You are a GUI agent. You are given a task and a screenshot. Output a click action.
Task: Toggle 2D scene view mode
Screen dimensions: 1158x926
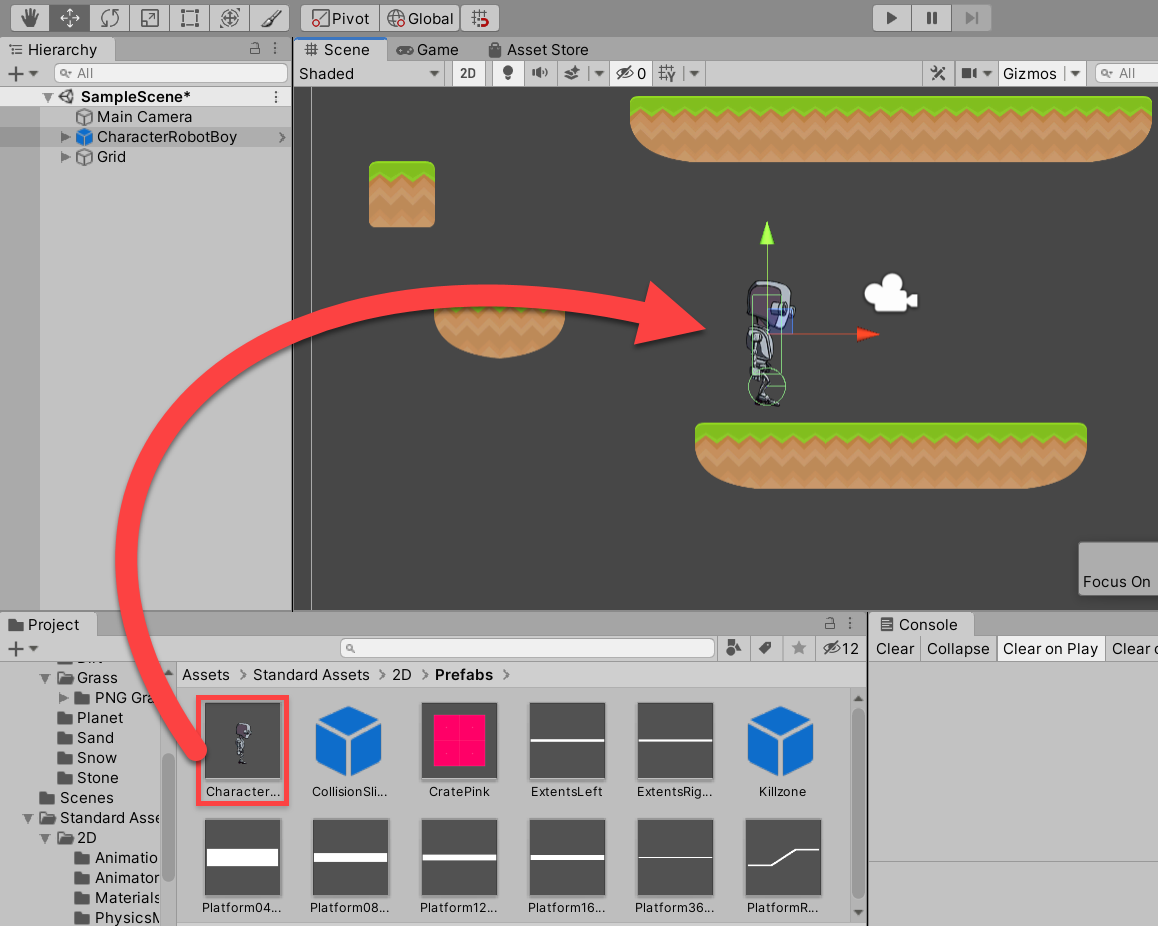468,73
